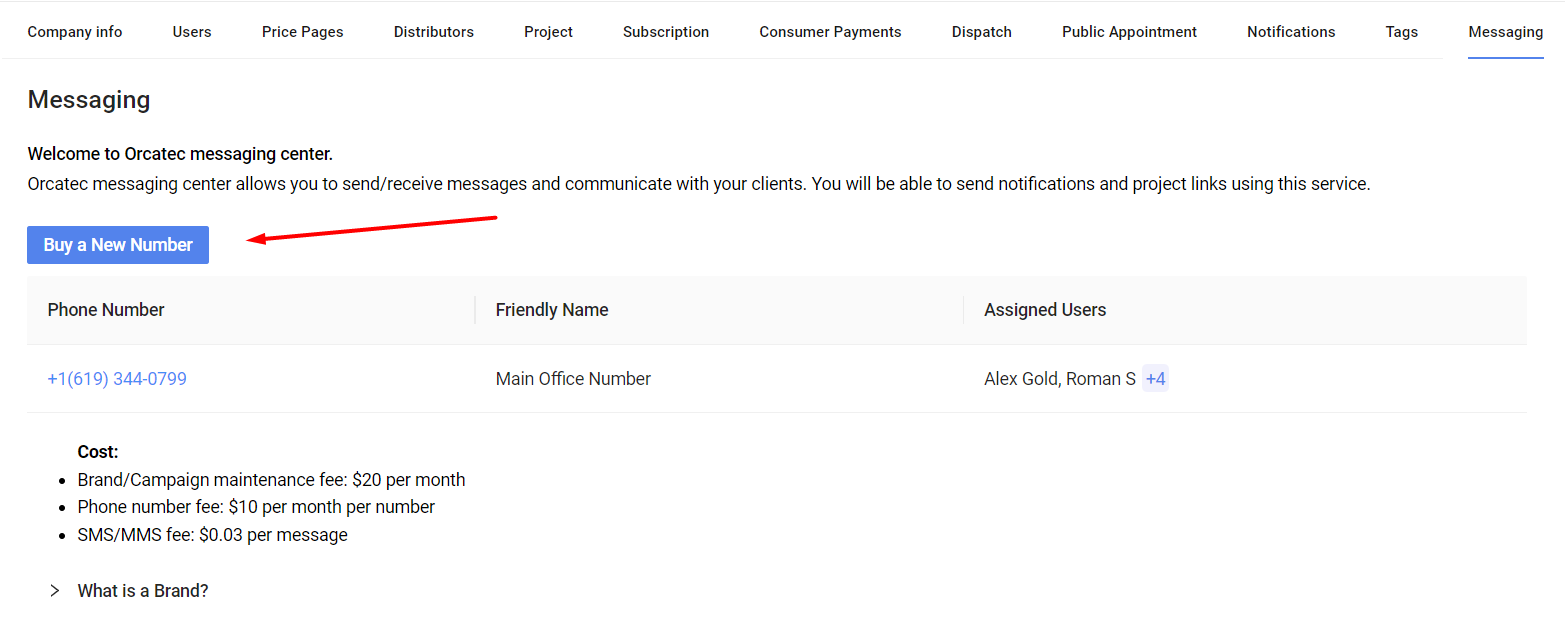Click the SMS/MMS fee line
Image resolution: width=1565 pixels, height=640 pixels.
tap(212, 535)
